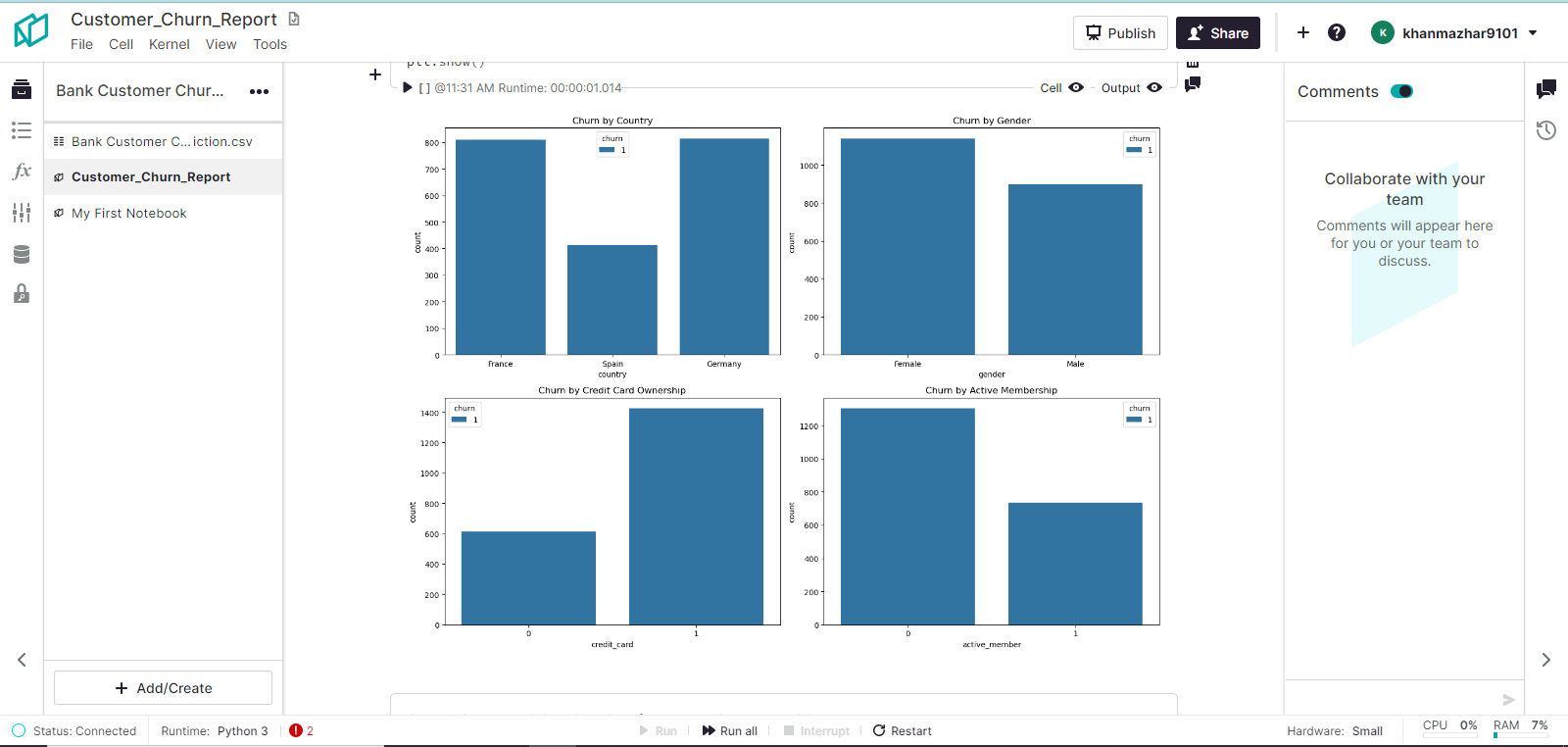Image resolution: width=1568 pixels, height=747 pixels.
Task: Click the connection status circle icon
Action: coord(19,730)
